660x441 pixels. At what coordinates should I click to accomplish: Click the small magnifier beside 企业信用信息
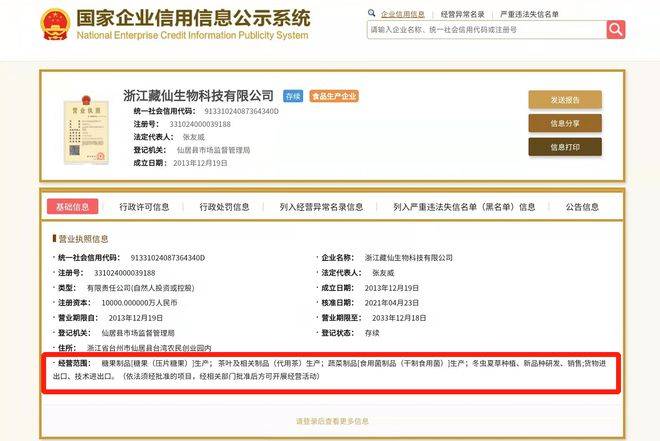(371, 13)
